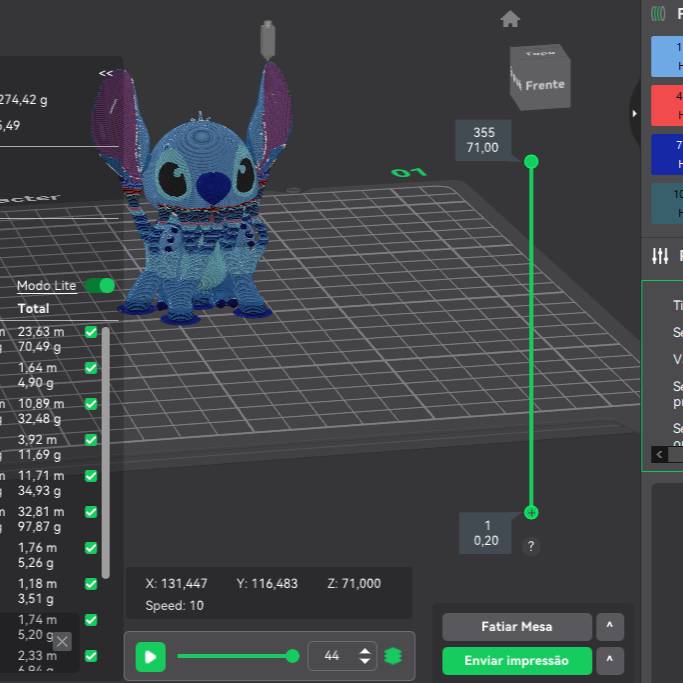Select the teal filament swatch
The height and width of the screenshot is (683, 683).
click(667, 203)
